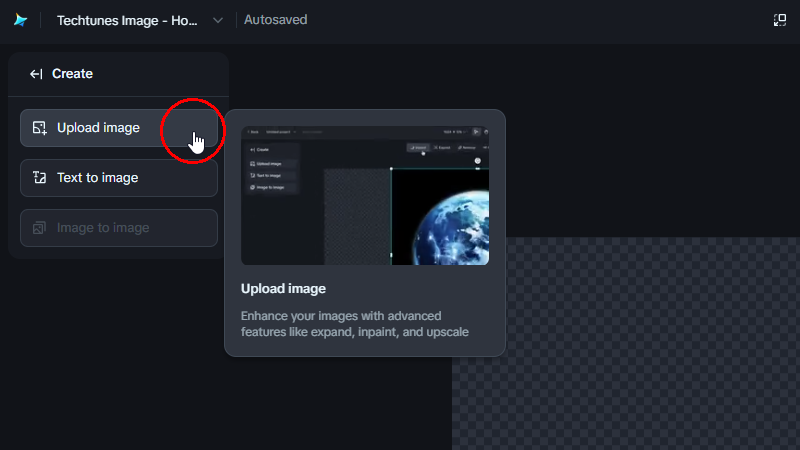Screen dimensions: 800x450
Task: Click the collapse arrow icon beside Create
Action: (x=36, y=74)
